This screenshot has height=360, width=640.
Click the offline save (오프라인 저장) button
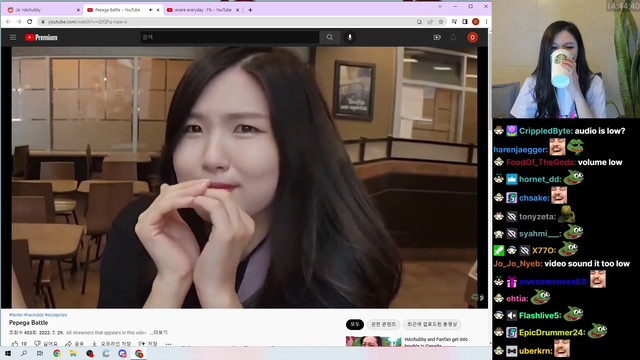point(111,344)
